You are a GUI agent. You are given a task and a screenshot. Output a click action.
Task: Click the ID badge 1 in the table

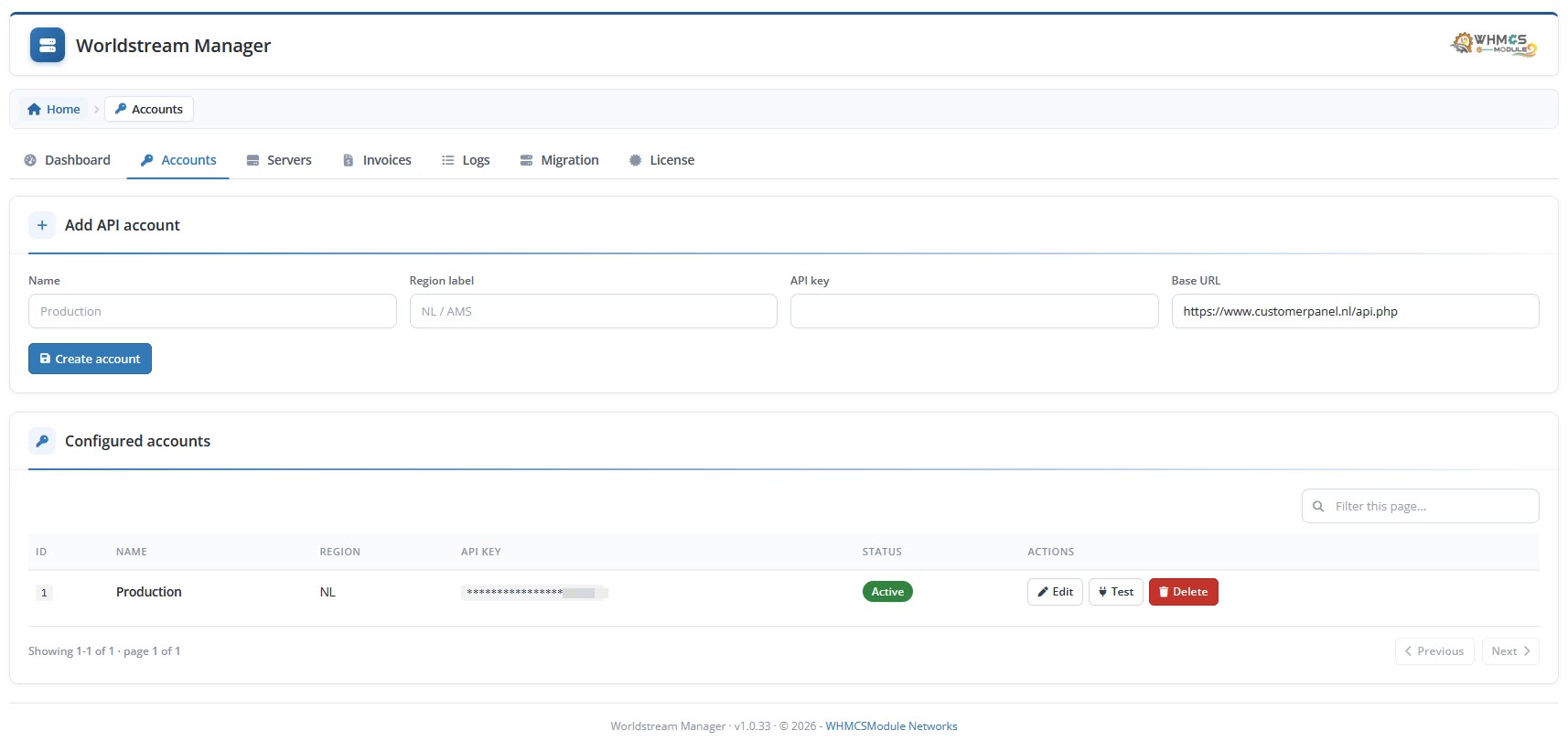[43, 593]
